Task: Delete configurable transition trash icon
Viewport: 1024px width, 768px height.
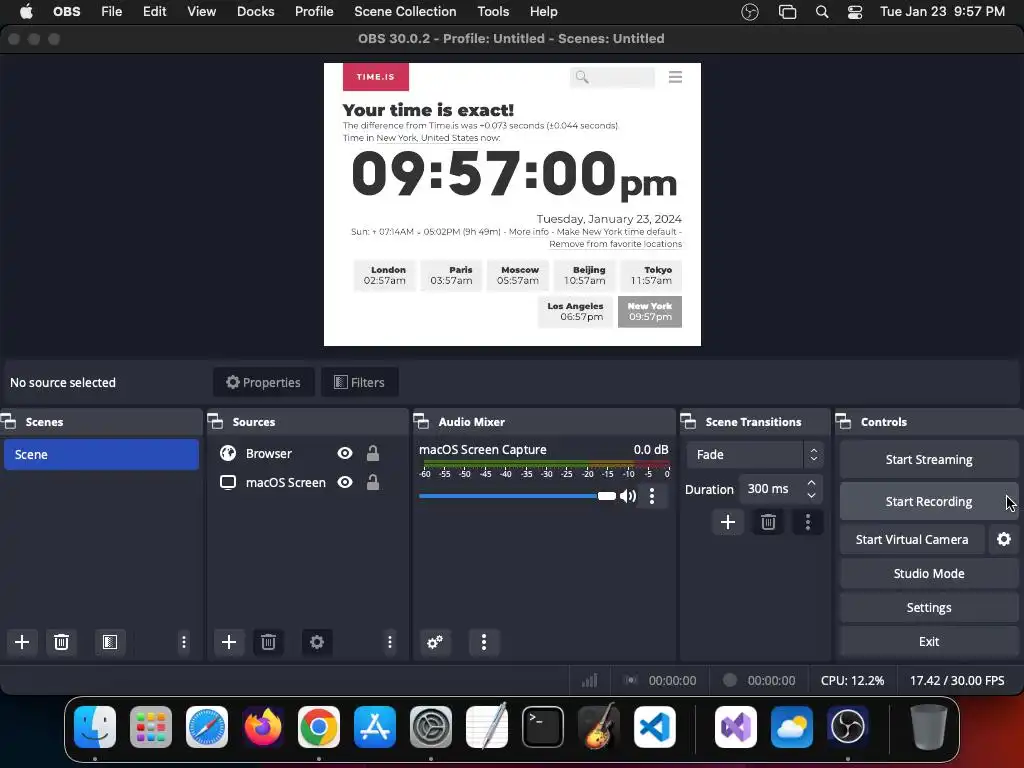Action: click(x=768, y=522)
